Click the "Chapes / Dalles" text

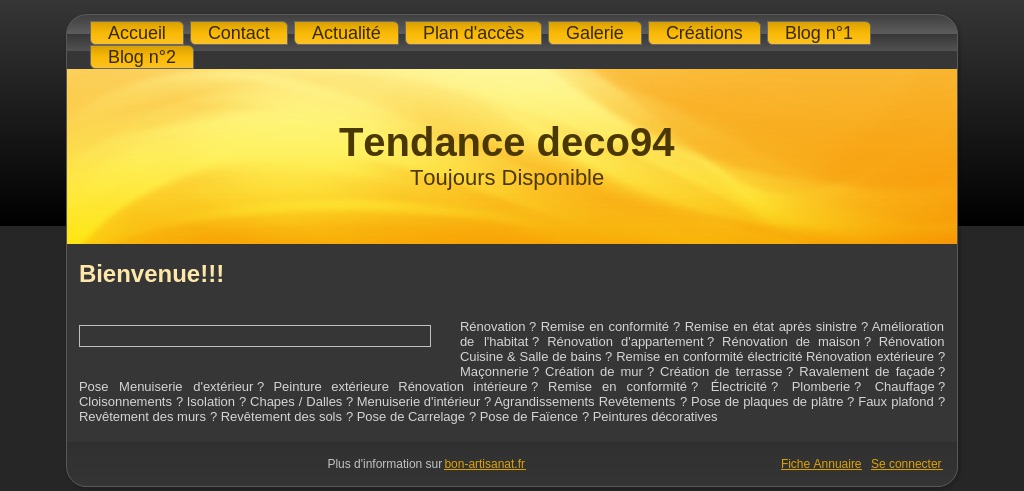[x=296, y=402]
